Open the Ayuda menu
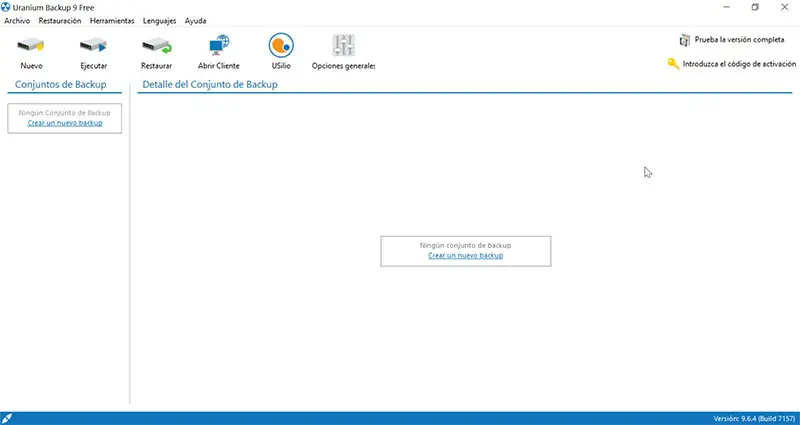The width and height of the screenshot is (800, 425). tap(195, 21)
